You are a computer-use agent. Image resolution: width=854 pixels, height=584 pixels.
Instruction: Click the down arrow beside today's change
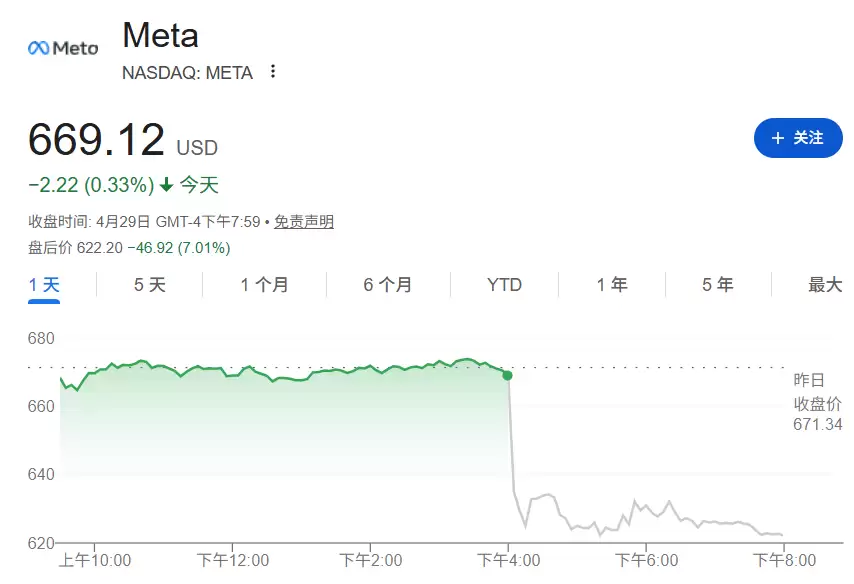[x=166, y=185]
